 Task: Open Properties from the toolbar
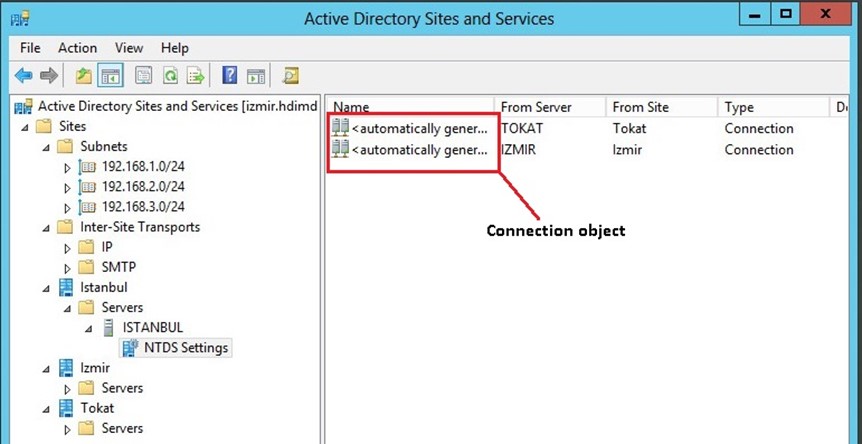(x=143, y=75)
